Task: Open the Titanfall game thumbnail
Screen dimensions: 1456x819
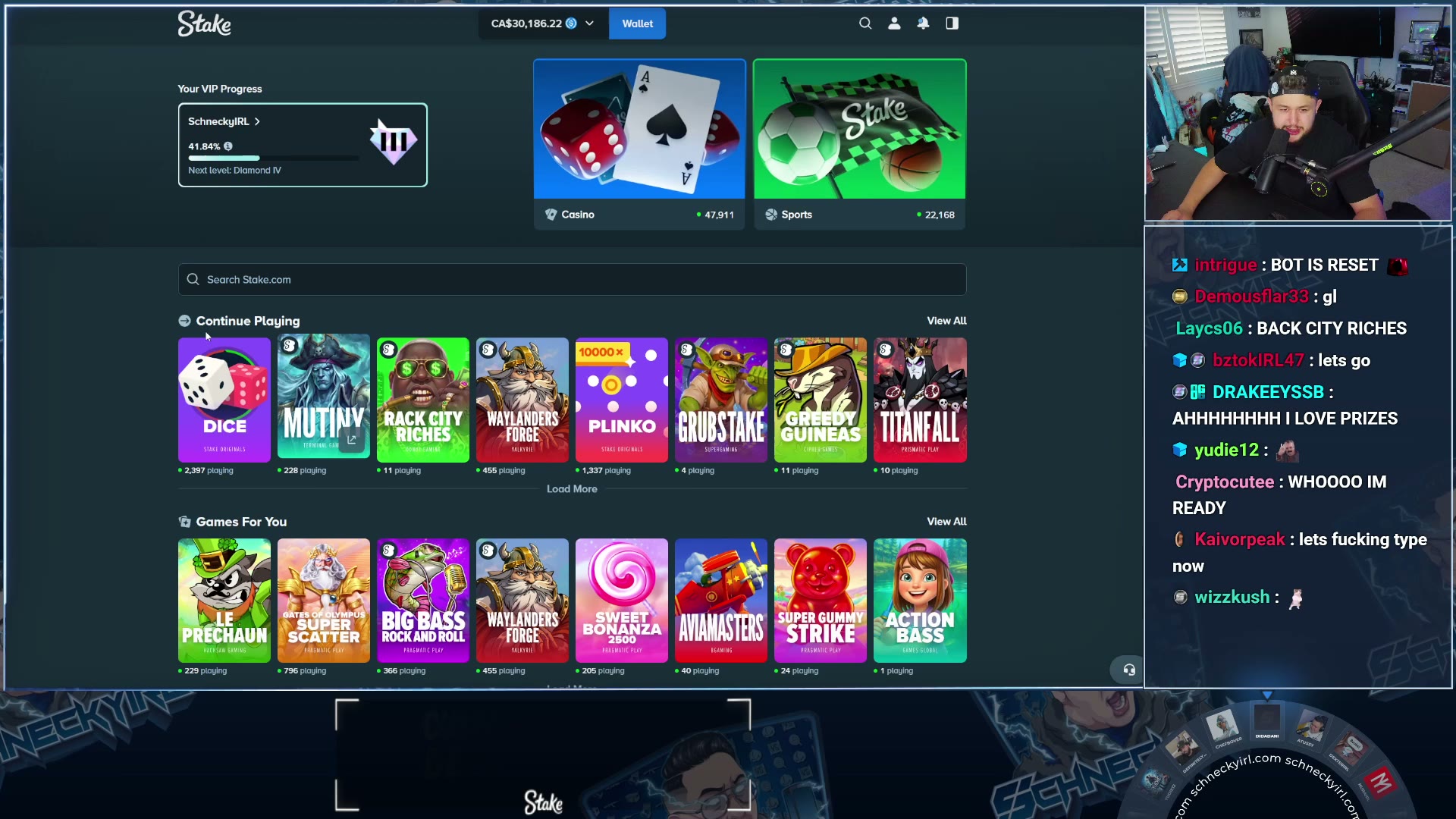Action: click(x=920, y=400)
